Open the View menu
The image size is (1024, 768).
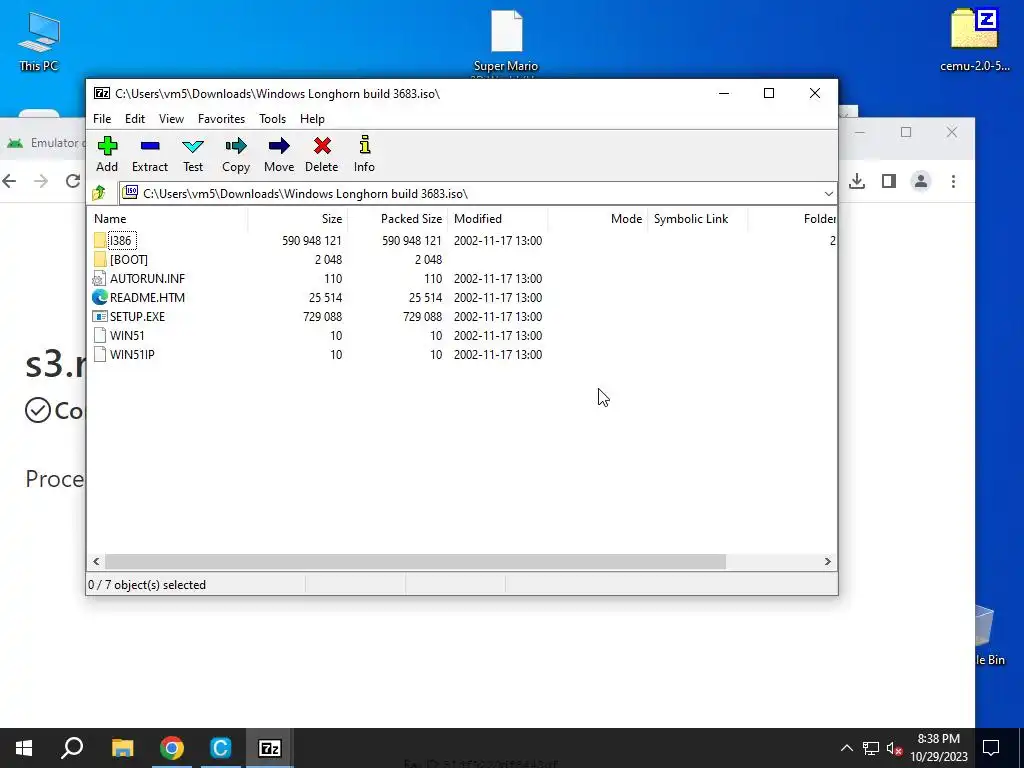pos(171,119)
